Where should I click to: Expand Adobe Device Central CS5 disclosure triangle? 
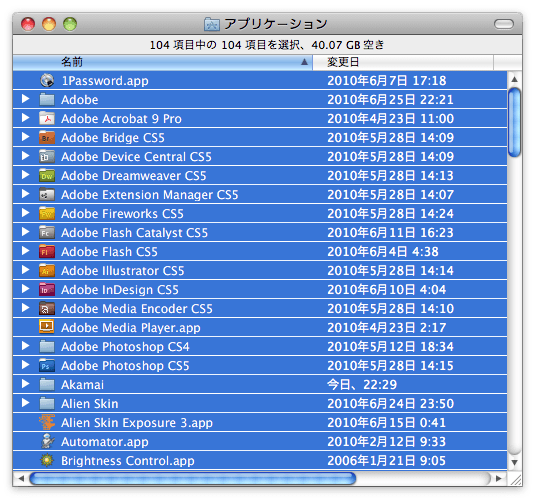tap(25, 156)
